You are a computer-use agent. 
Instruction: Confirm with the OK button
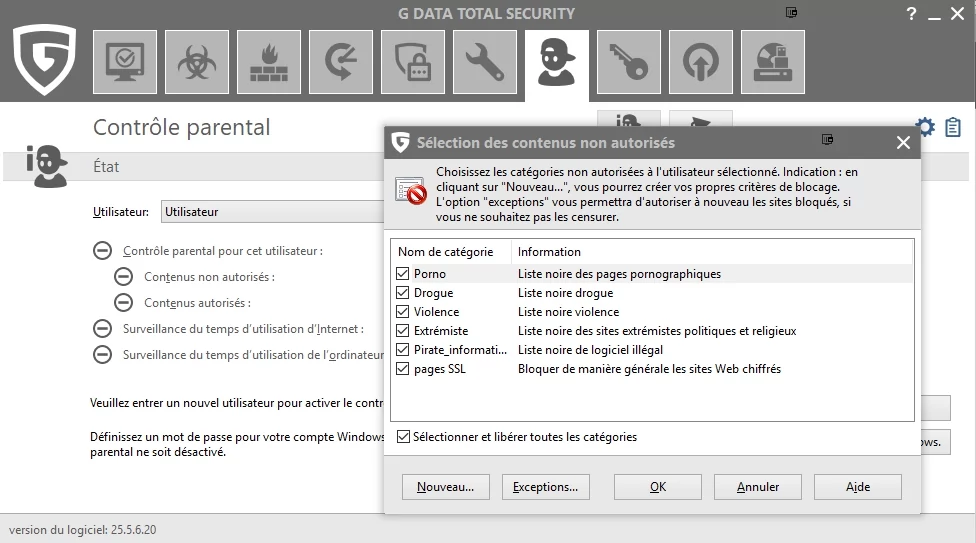pyautogui.click(x=658, y=487)
